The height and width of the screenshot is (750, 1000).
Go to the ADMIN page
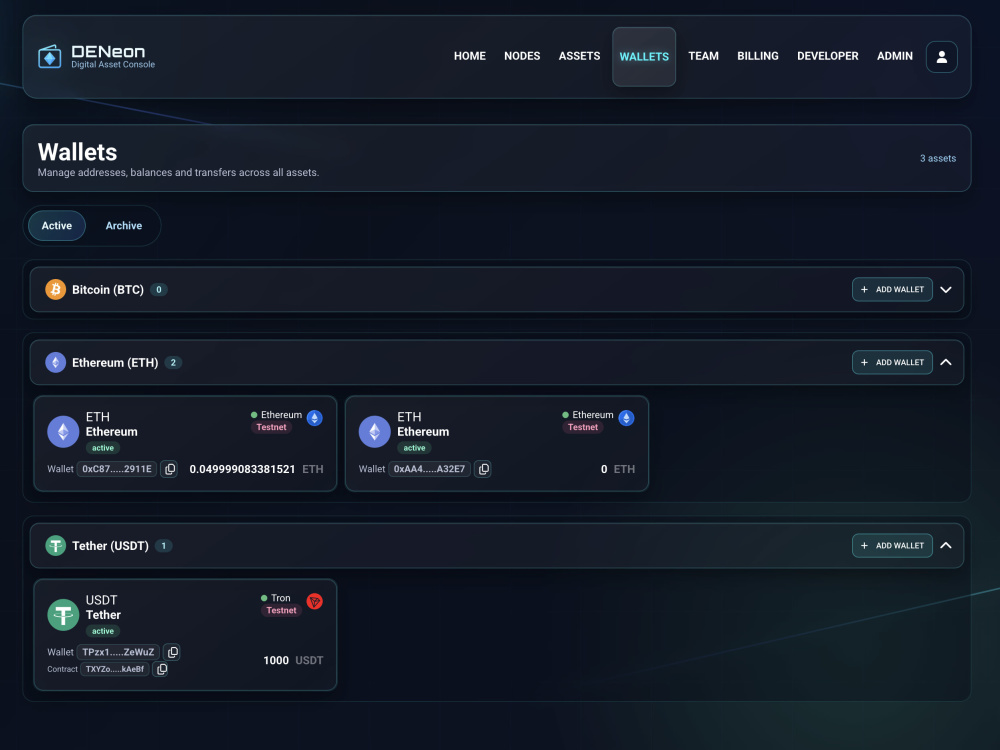895,56
